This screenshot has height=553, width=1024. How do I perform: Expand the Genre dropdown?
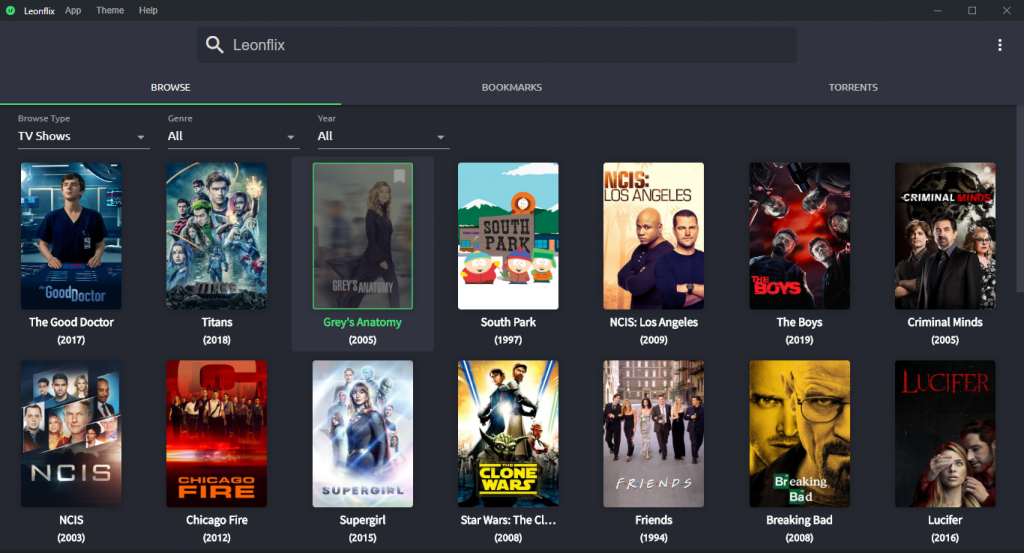tap(233, 136)
